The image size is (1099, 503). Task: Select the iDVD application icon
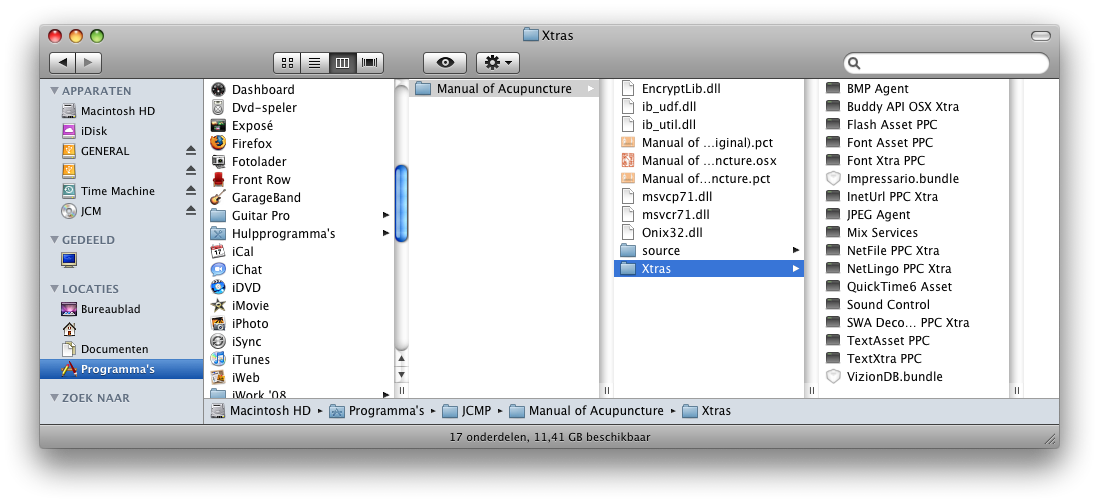point(219,287)
